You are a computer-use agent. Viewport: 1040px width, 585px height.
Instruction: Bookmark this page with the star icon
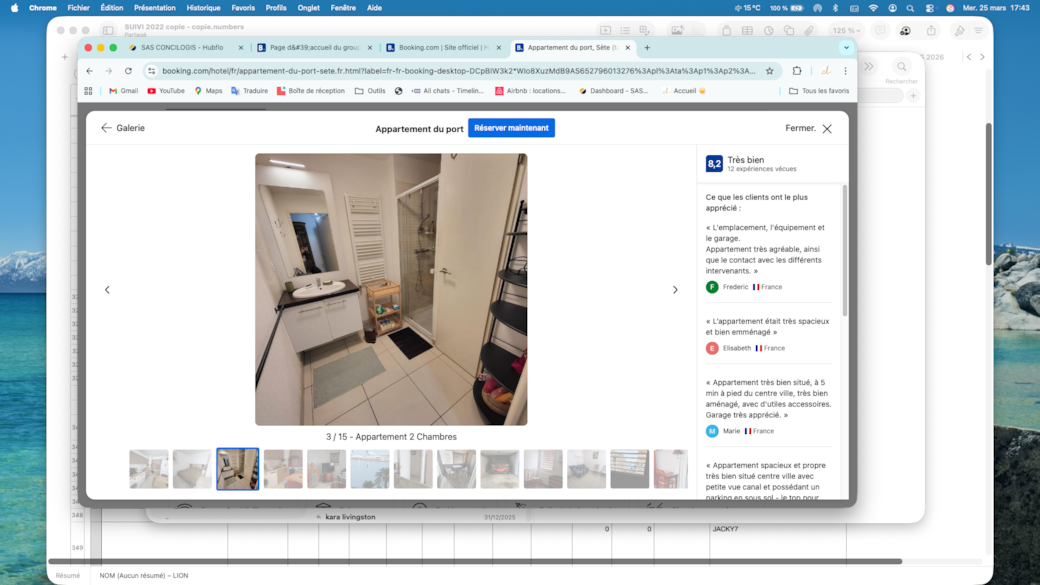pyautogui.click(x=769, y=71)
